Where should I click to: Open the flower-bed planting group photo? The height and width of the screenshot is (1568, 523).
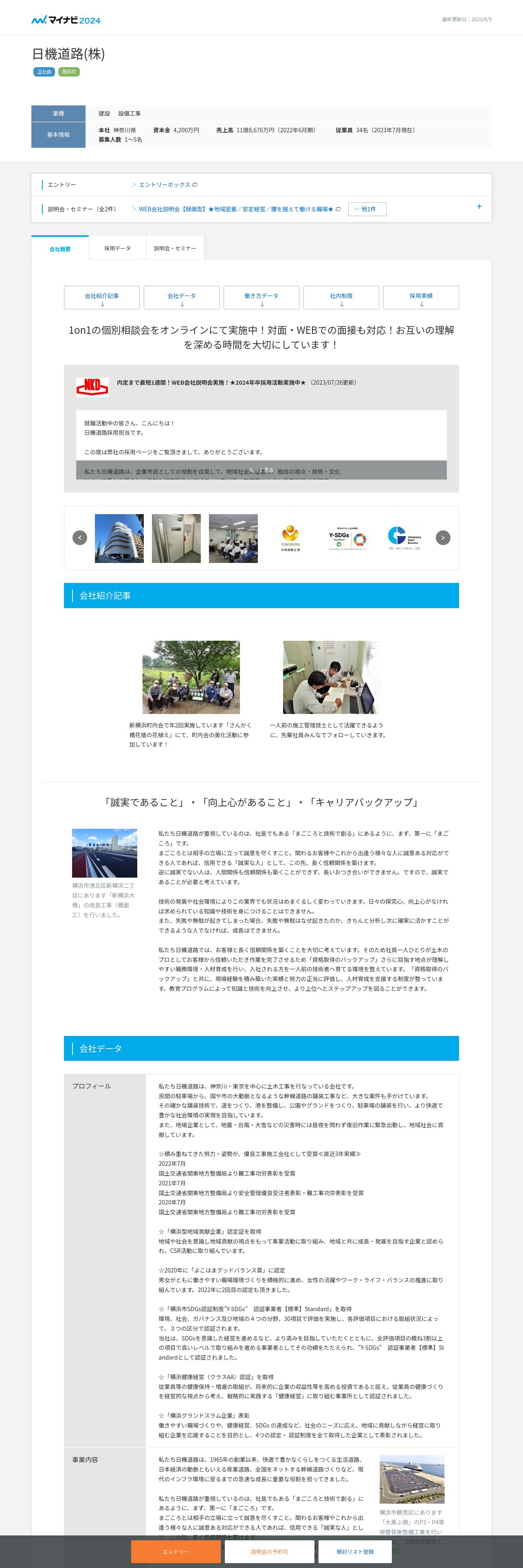click(x=191, y=677)
